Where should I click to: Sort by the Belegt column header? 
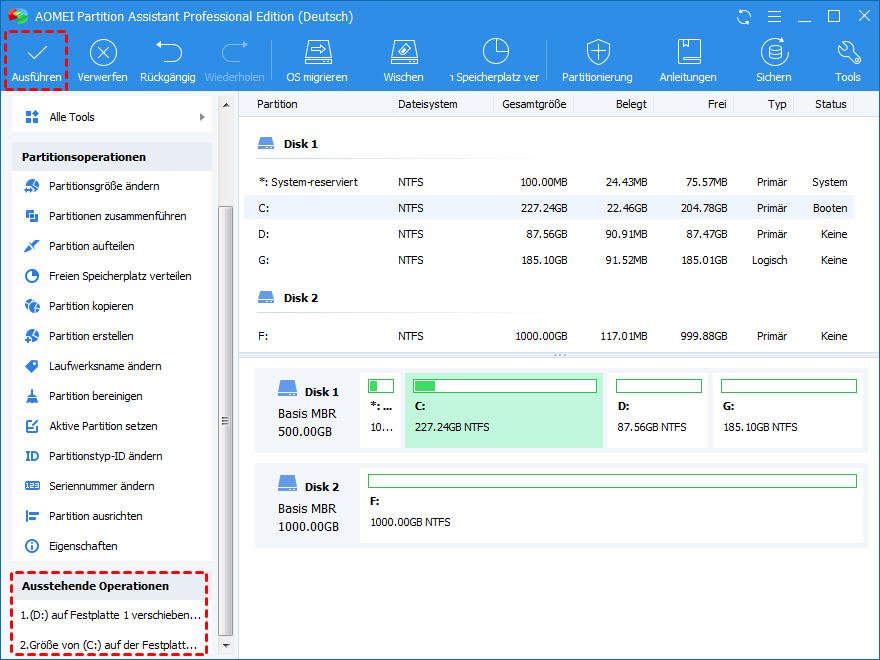[631, 104]
